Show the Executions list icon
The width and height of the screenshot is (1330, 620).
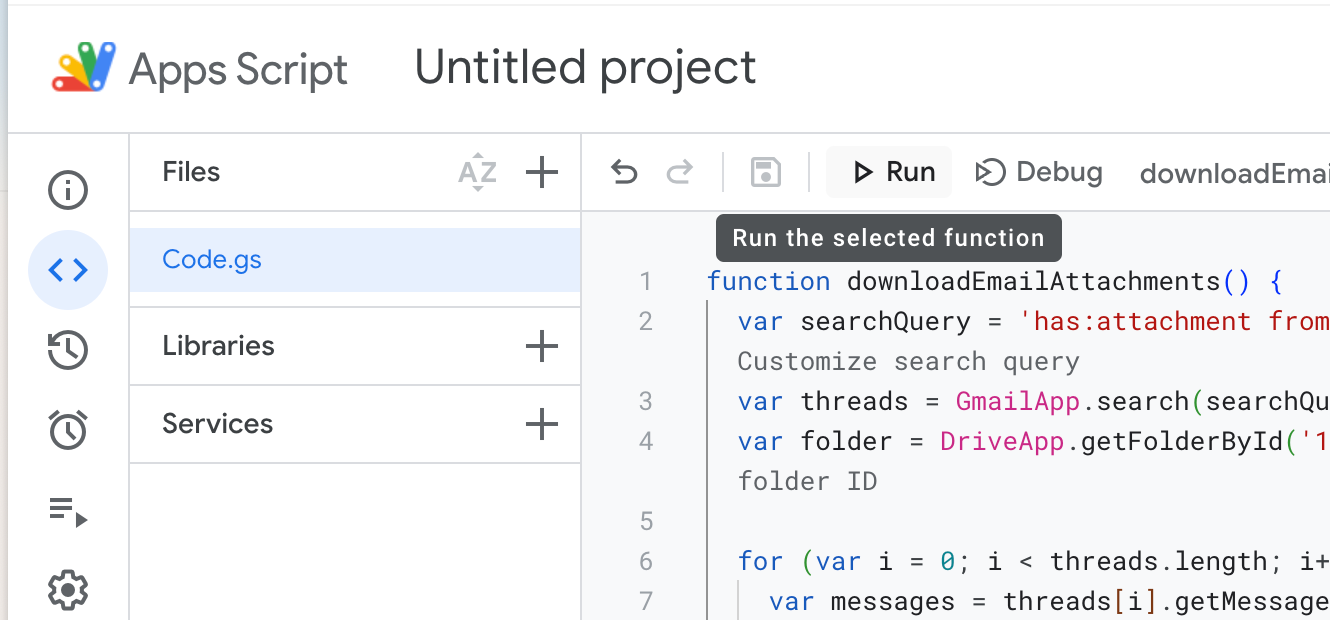coord(68,512)
